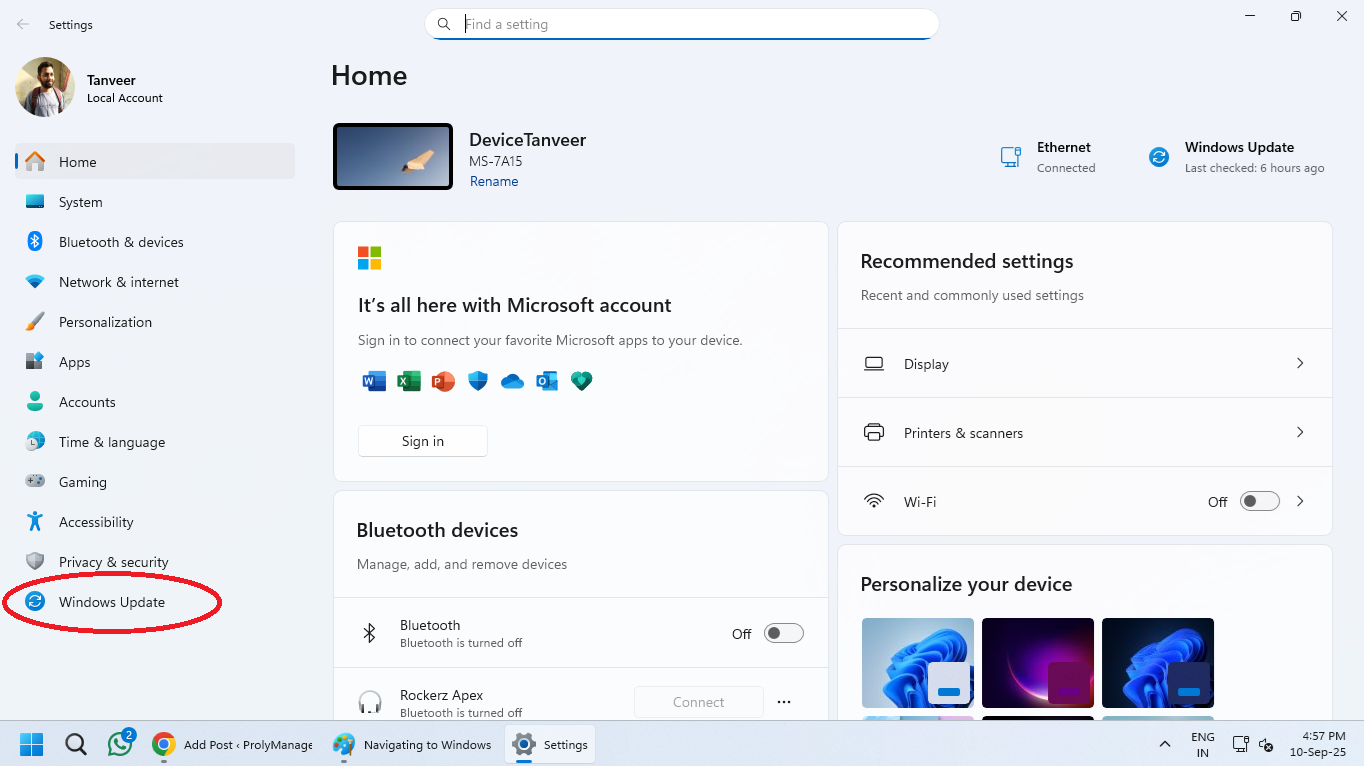This screenshot has width=1364, height=766.
Task: Show hidden tray icons chevron
Action: (1165, 745)
